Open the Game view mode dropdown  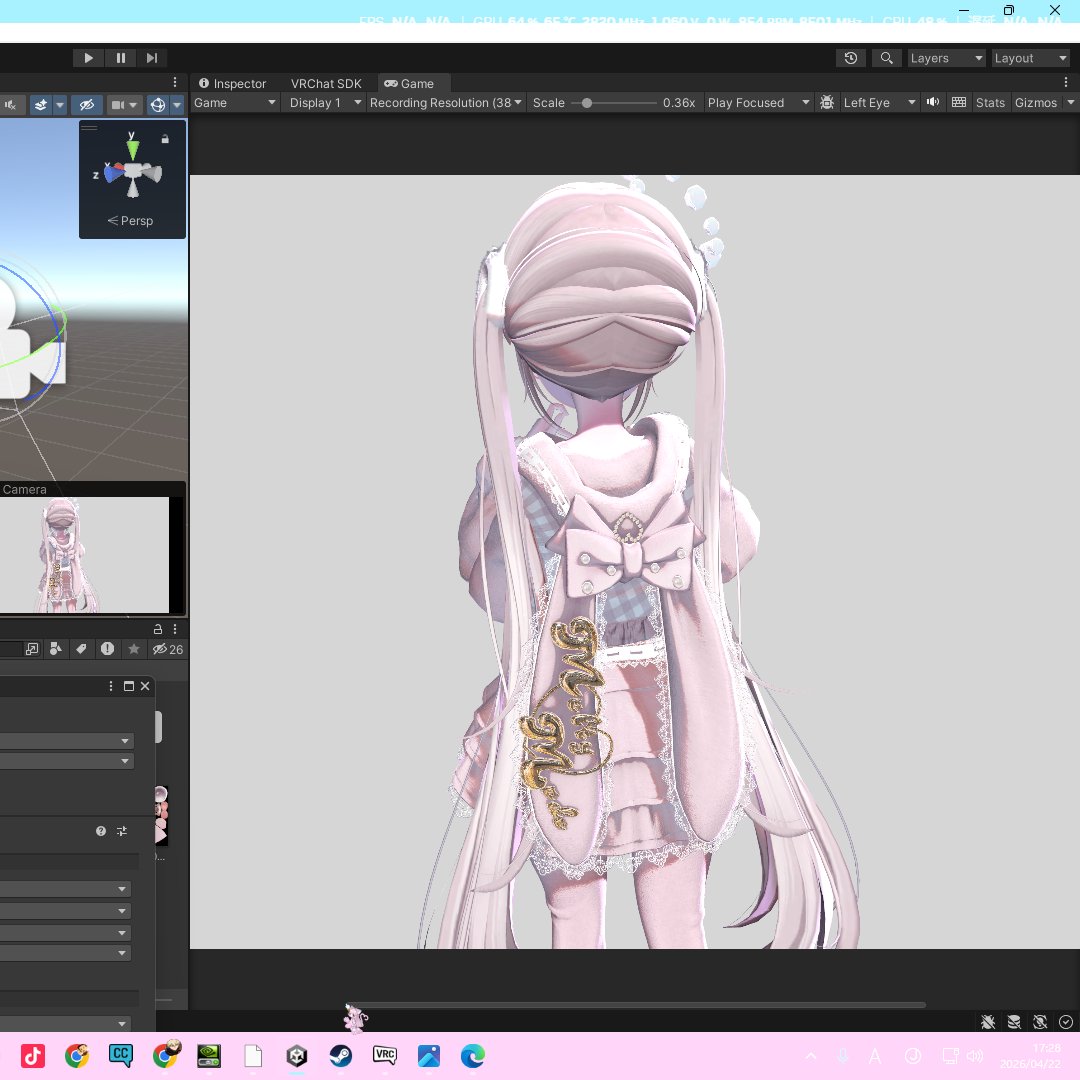point(234,103)
